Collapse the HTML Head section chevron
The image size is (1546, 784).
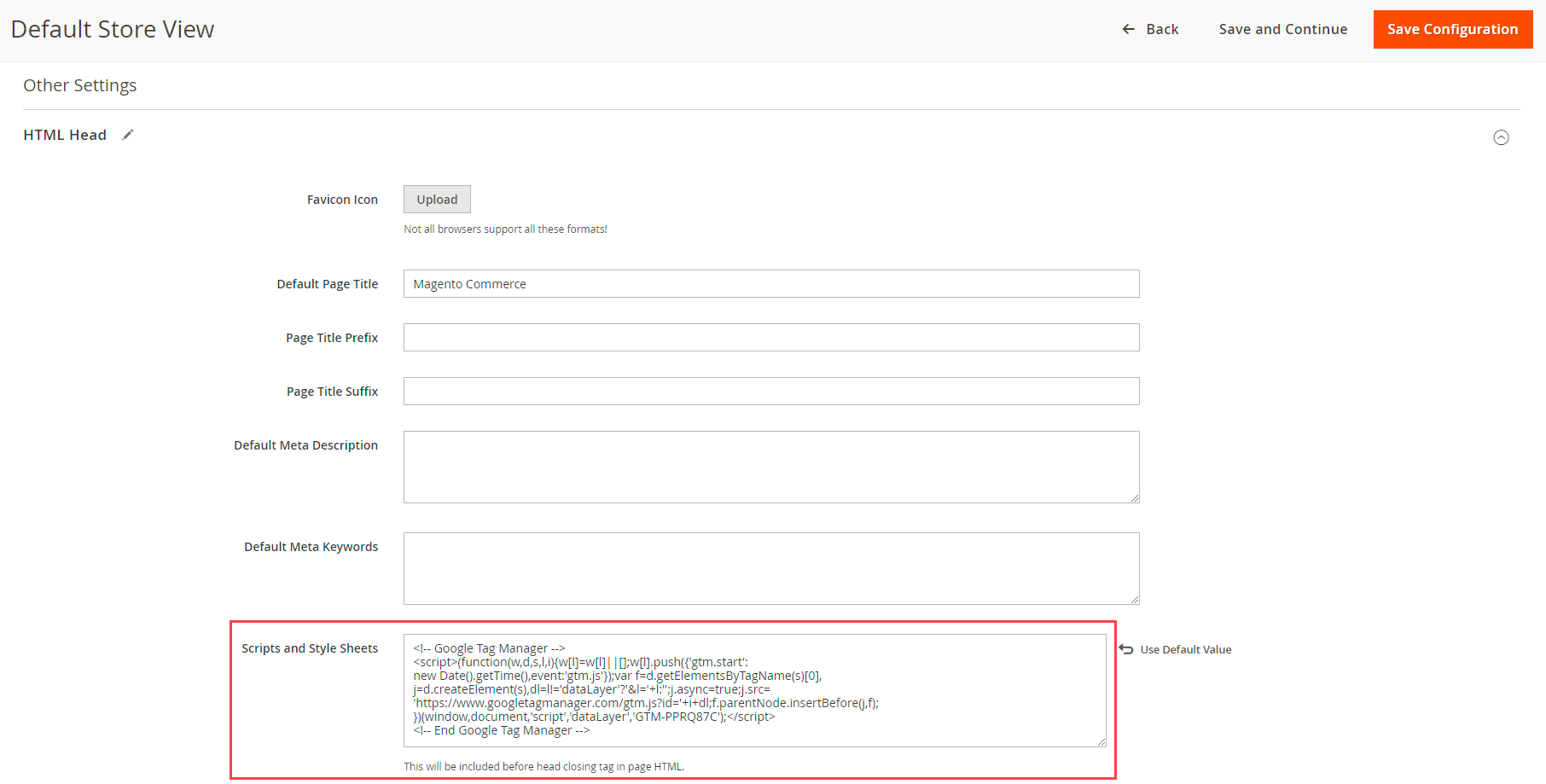click(x=1501, y=137)
